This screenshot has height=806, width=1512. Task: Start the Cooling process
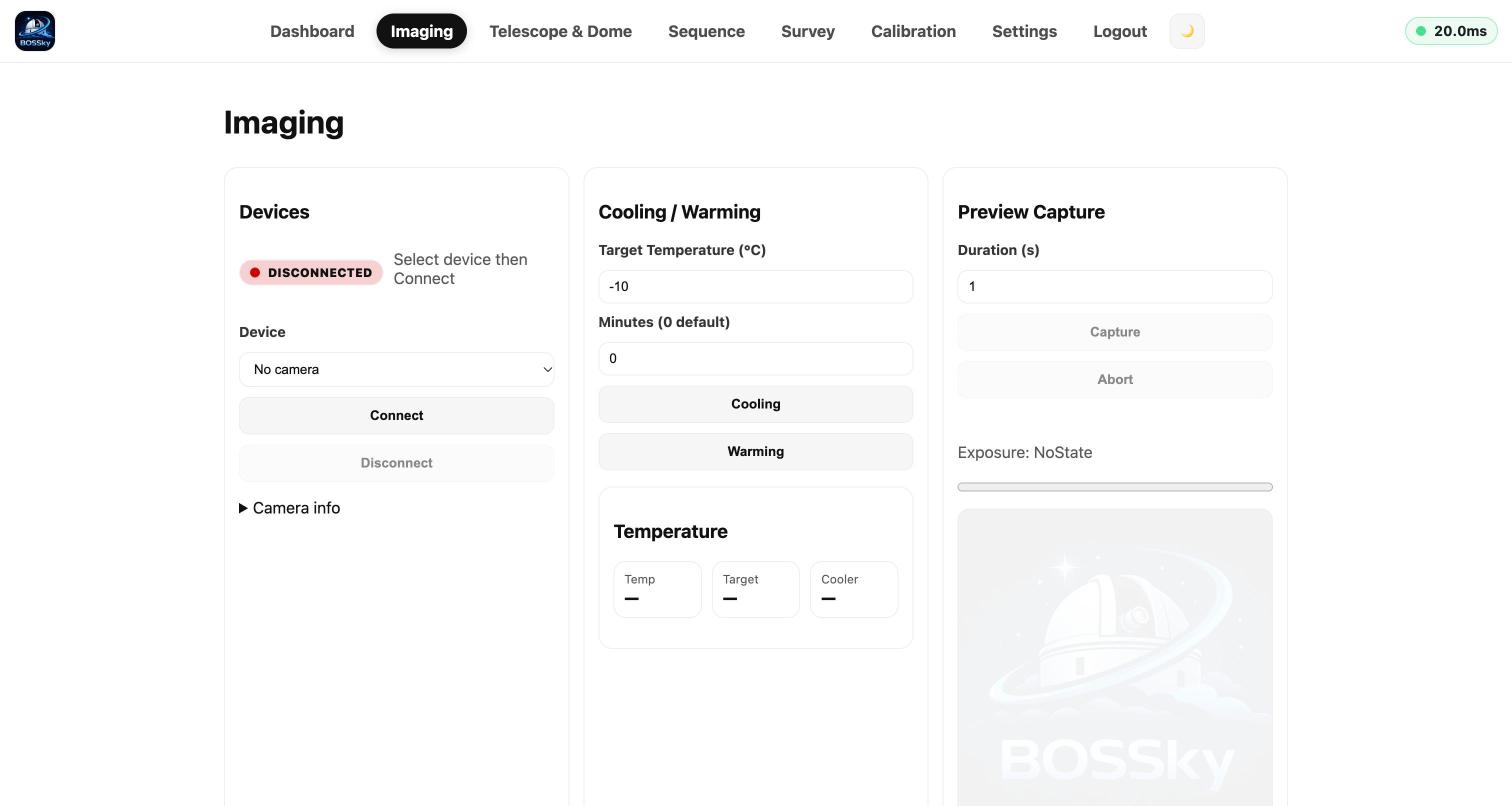755,404
